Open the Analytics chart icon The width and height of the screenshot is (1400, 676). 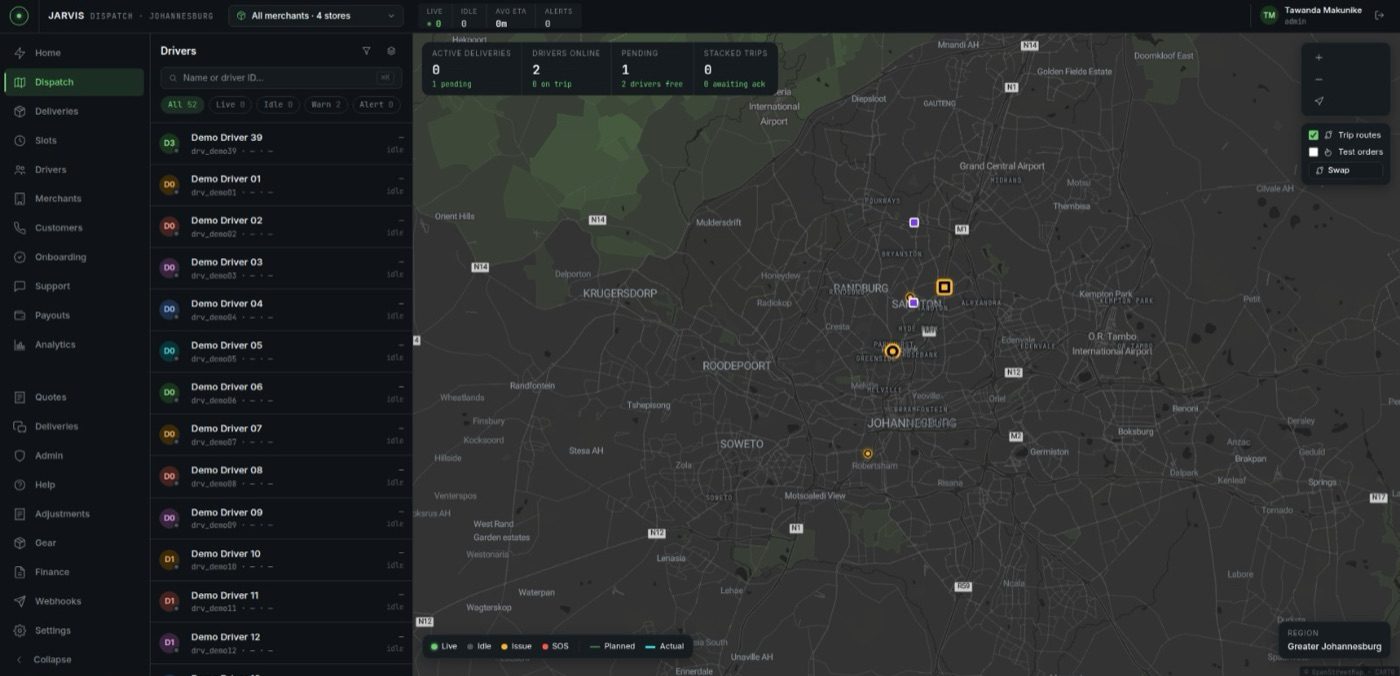pos(19,345)
